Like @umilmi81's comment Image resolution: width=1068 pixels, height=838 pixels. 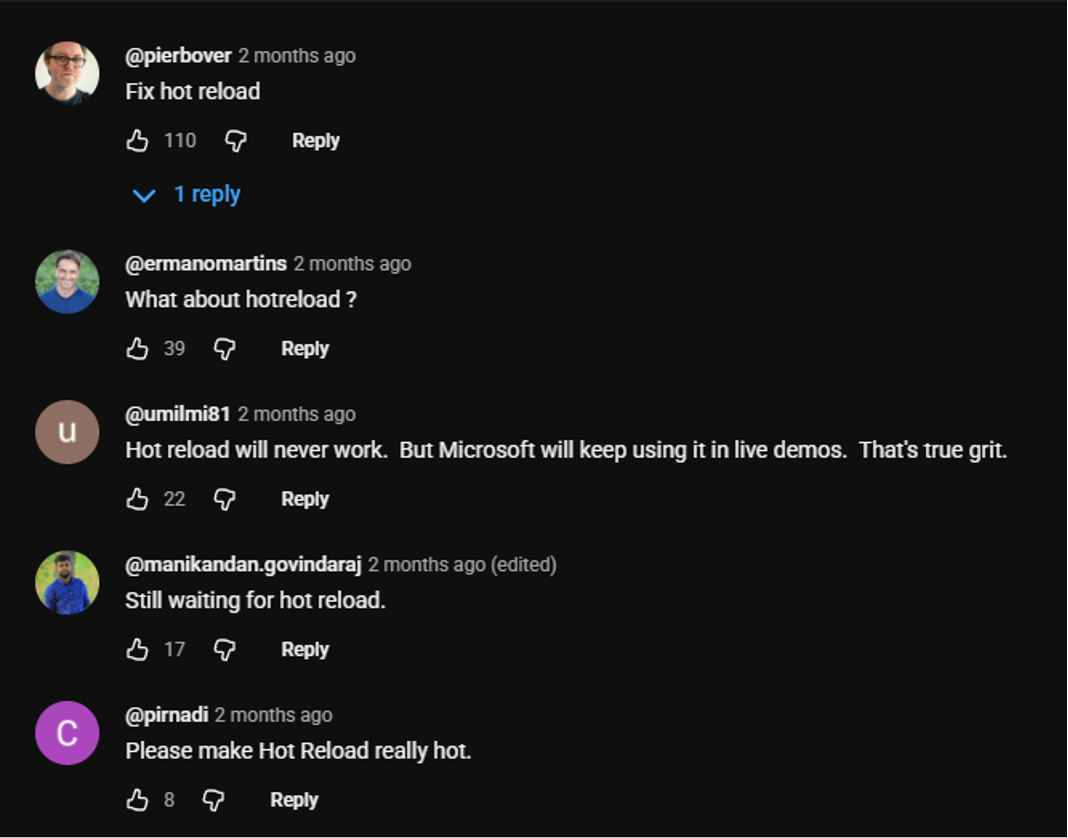(136, 498)
